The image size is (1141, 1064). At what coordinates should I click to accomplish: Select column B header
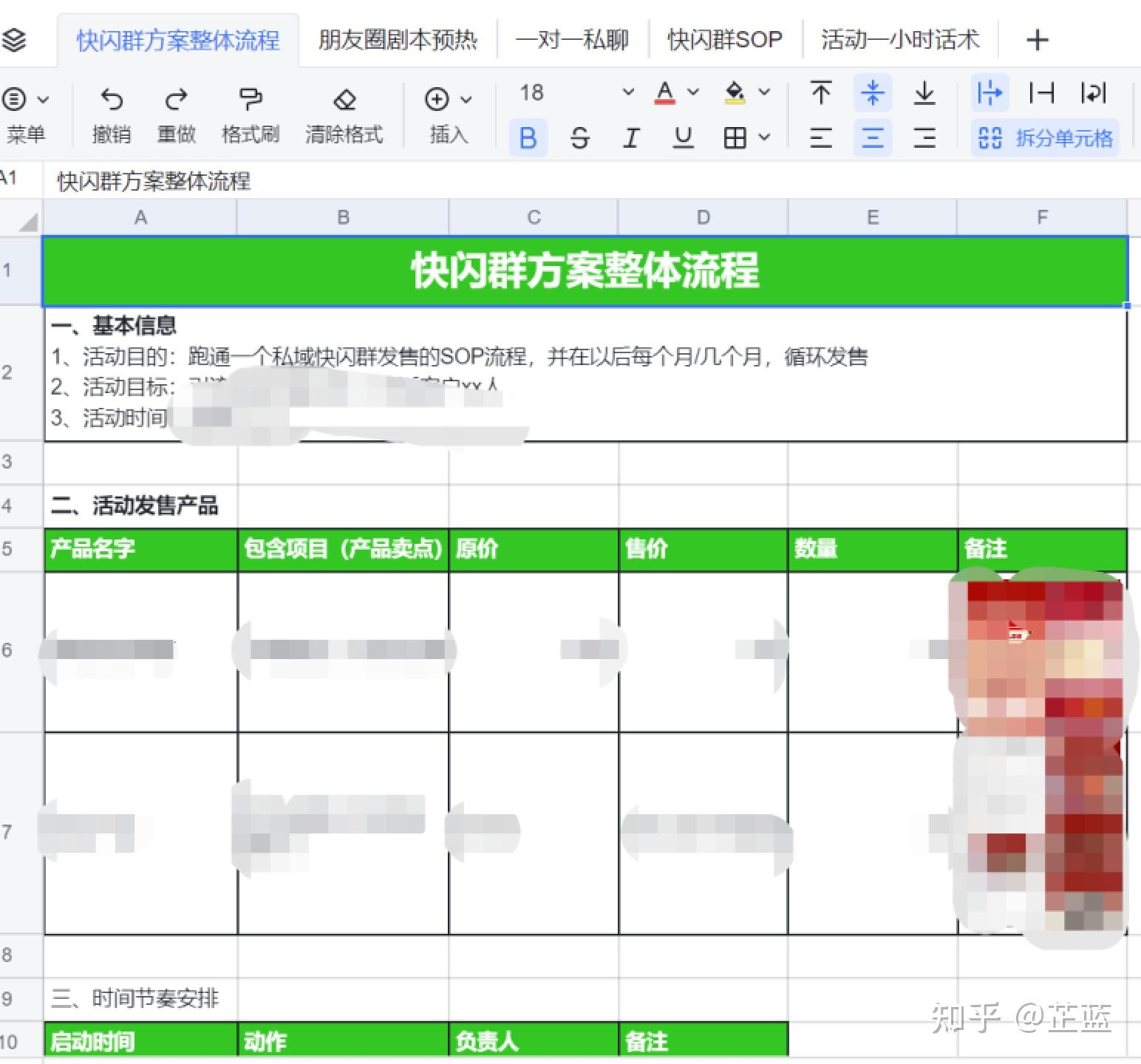pos(343,217)
